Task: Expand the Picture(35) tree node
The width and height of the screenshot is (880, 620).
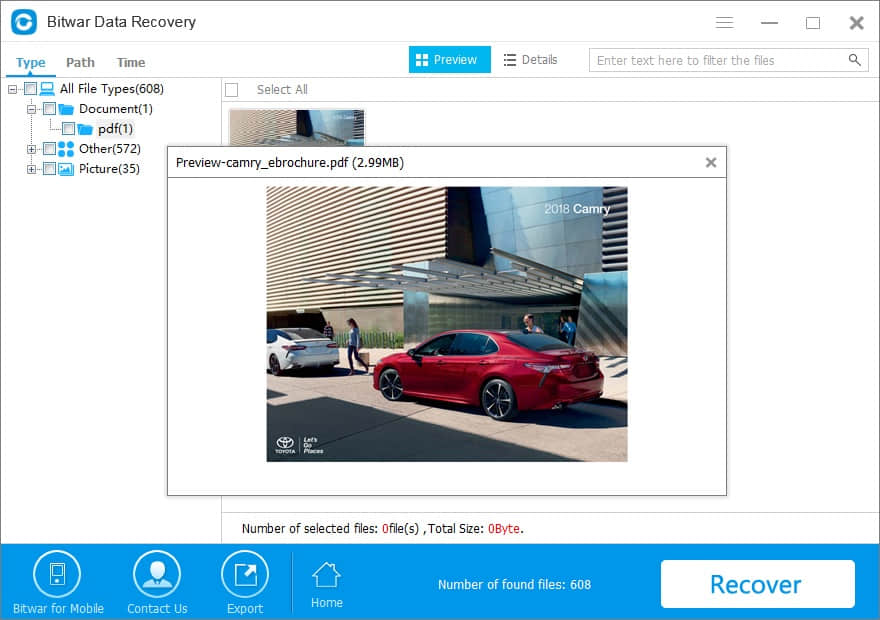Action: point(31,169)
